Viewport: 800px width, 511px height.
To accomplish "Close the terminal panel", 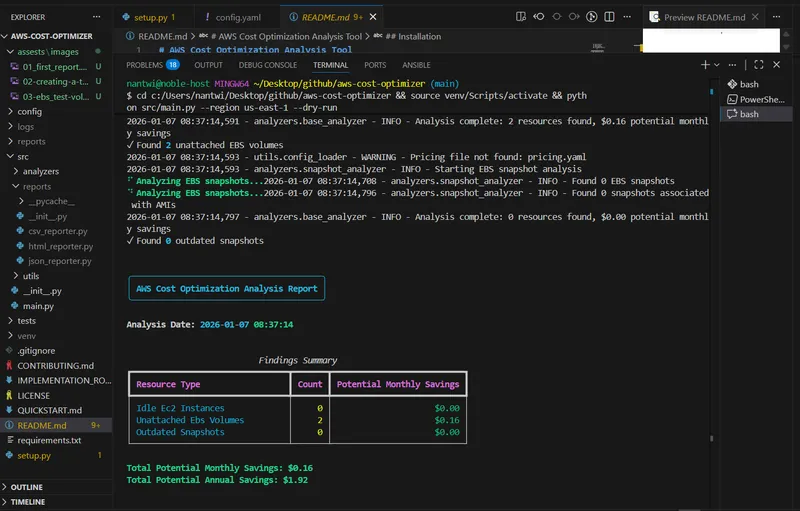I will click(777, 65).
